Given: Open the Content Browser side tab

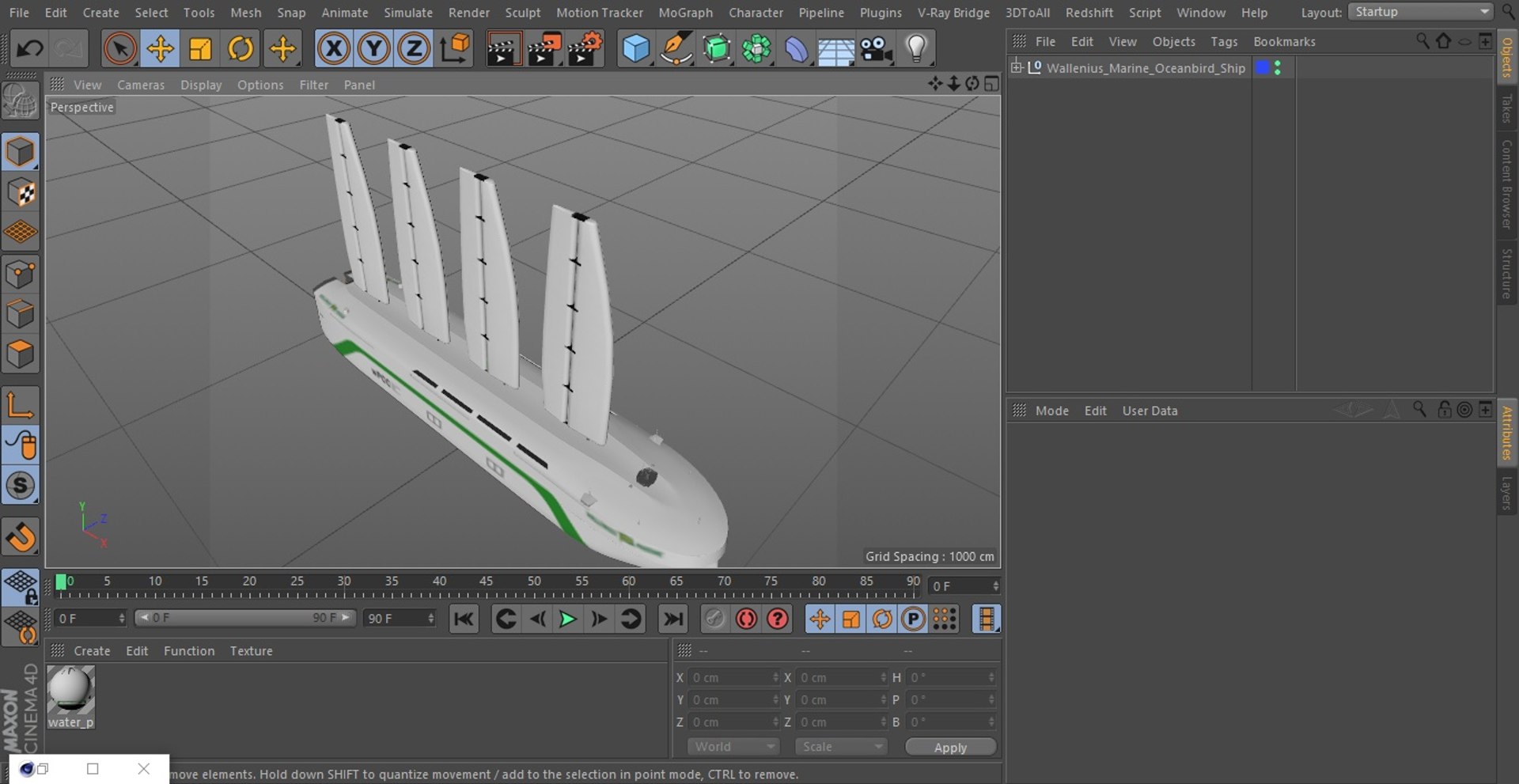Looking at the screenshot, I should [1506, 185].
